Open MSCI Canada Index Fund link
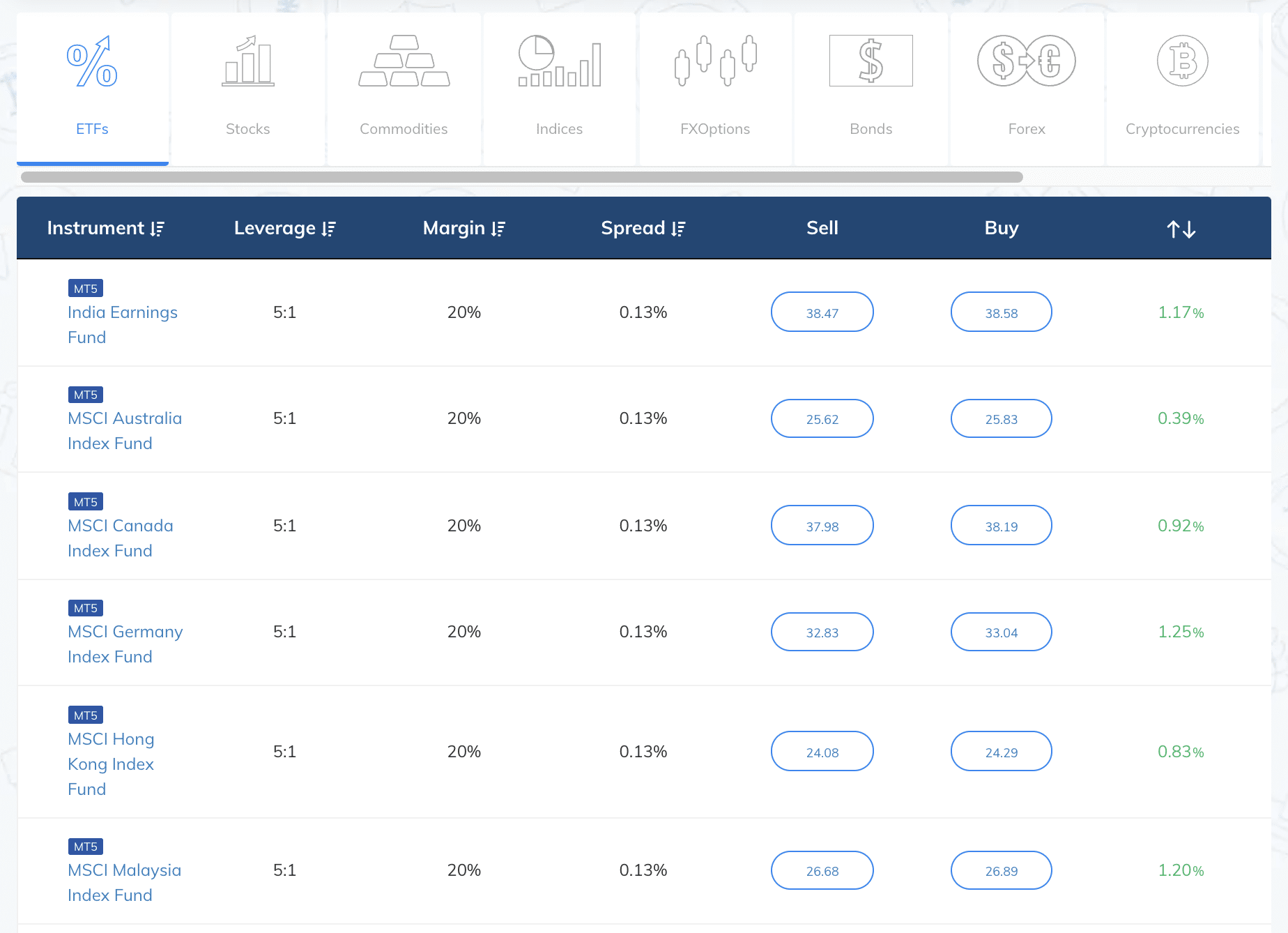 tap(121, 538)
